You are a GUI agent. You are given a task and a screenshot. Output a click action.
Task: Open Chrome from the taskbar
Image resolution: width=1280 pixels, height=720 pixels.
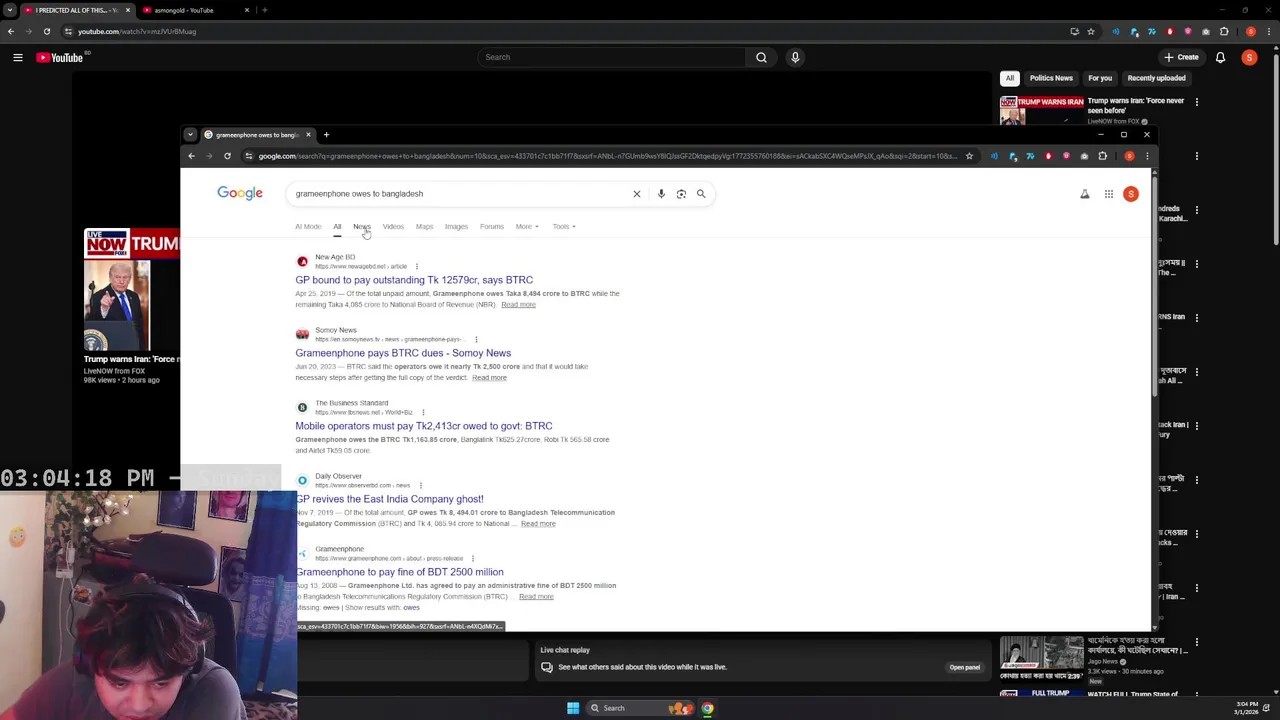(707, 708)
